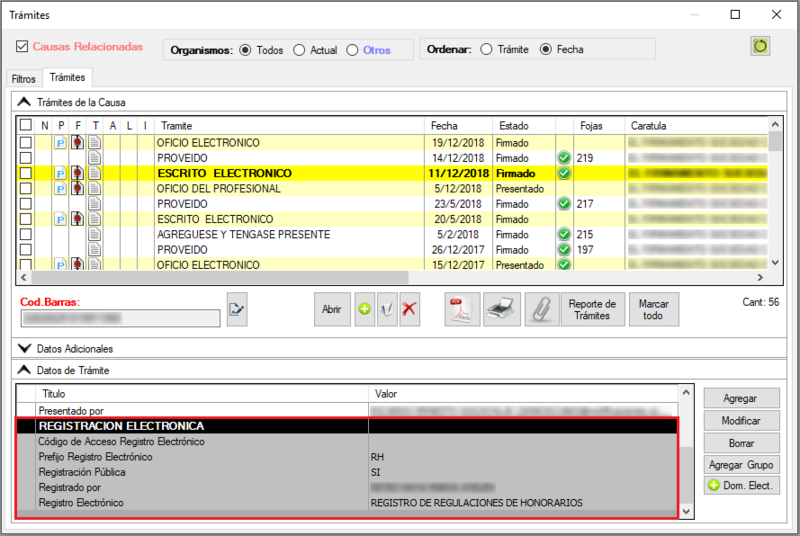800x536 pixels.
Task: Sort by the Estado column header
Action: 524,125
